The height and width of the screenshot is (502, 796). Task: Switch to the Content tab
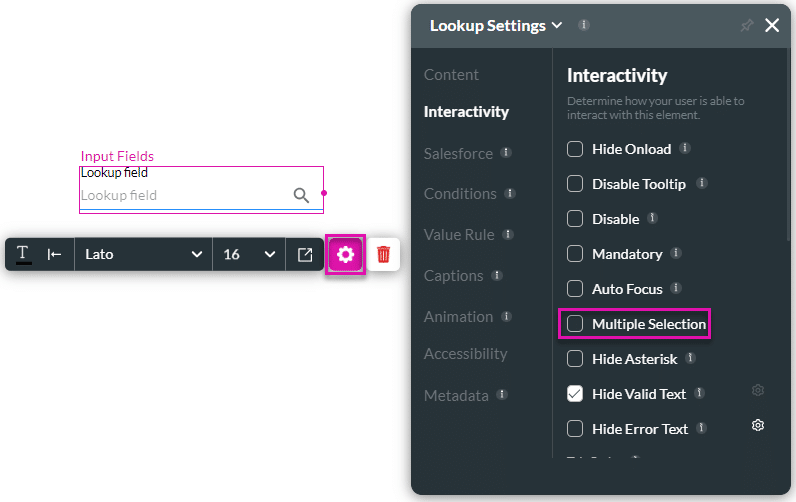451,75
